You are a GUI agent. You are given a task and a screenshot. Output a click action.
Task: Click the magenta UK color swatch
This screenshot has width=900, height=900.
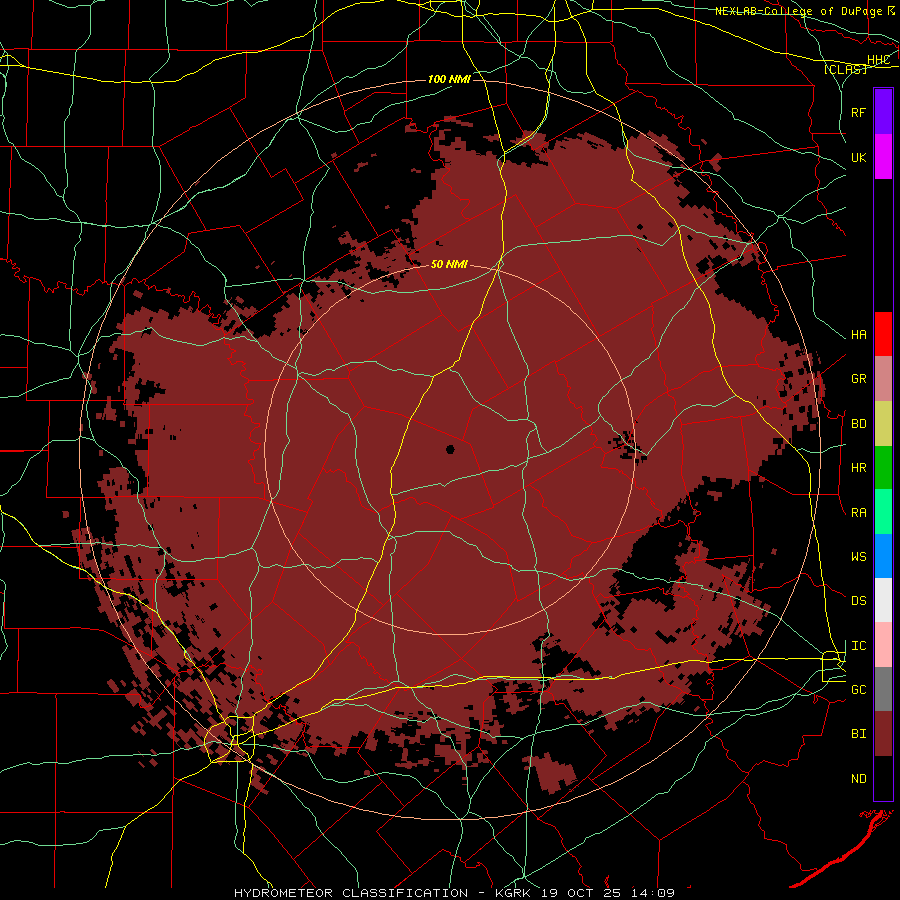click(x=883, y=157)
